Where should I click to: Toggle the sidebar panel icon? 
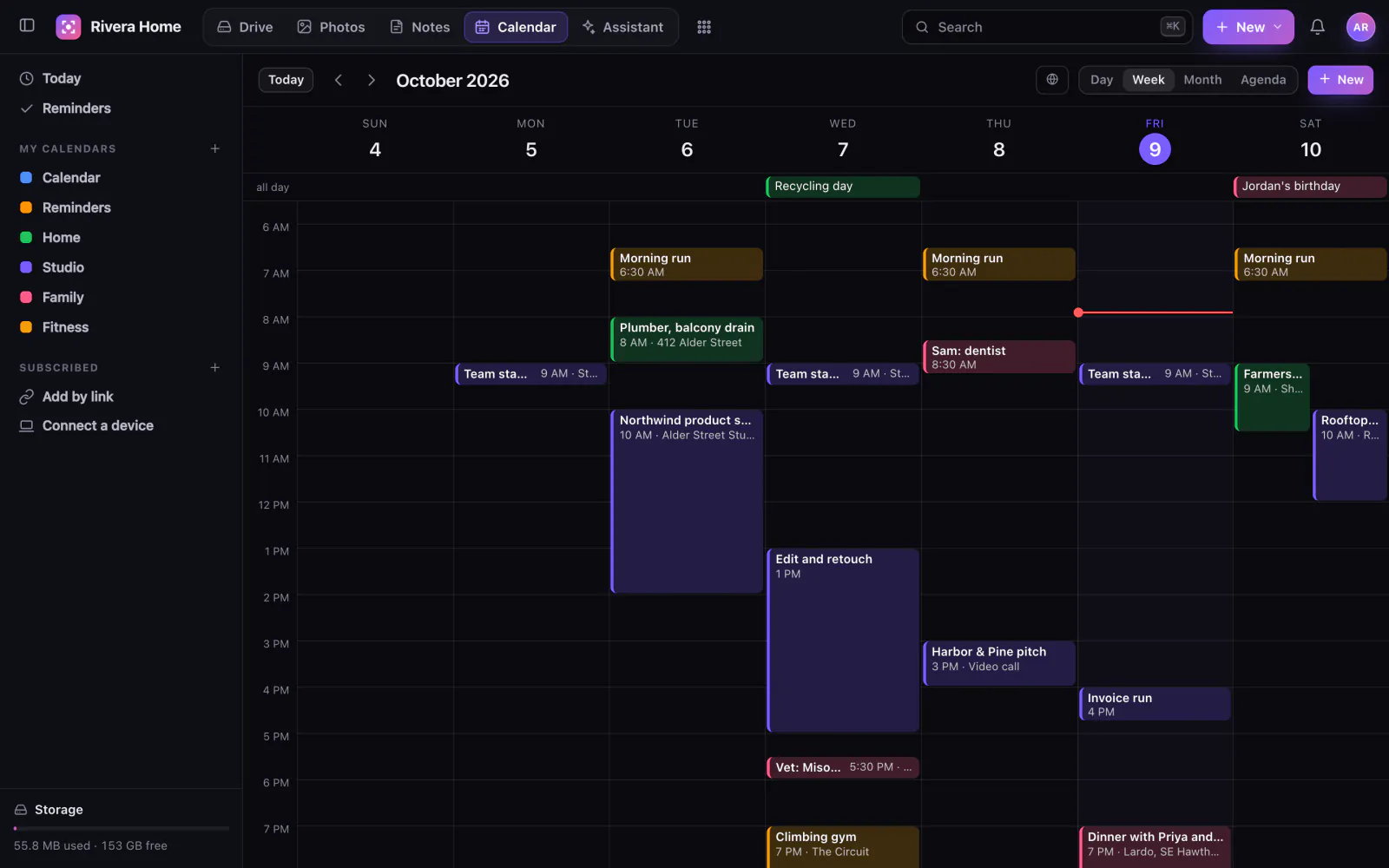coord(27,26)
